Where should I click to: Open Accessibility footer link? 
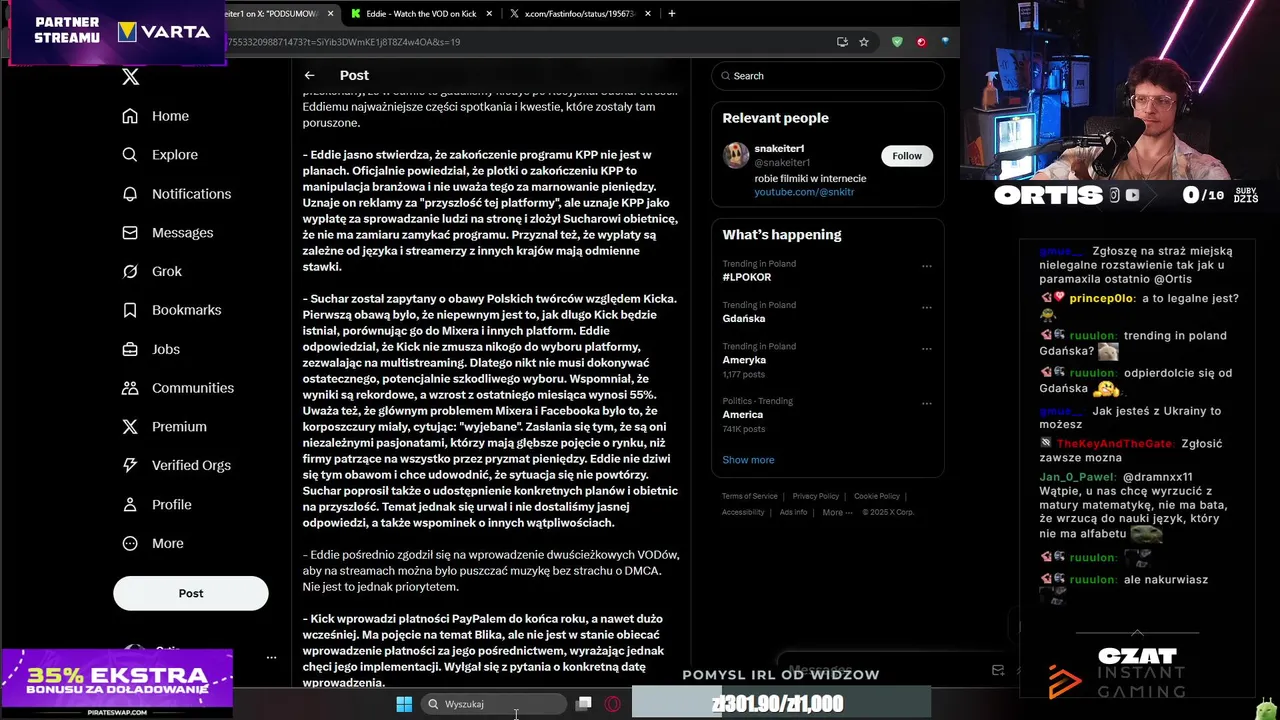point(743,512)
